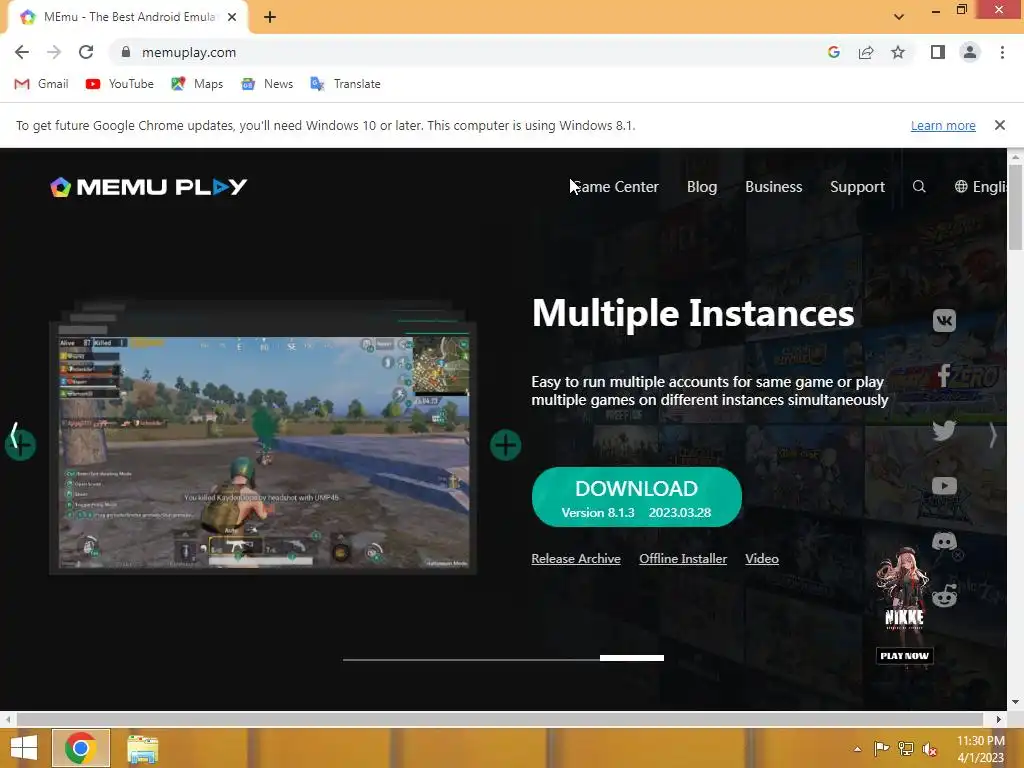Open the tab search dropdown arrow
1024x768 pixels.
click(899, 17)
